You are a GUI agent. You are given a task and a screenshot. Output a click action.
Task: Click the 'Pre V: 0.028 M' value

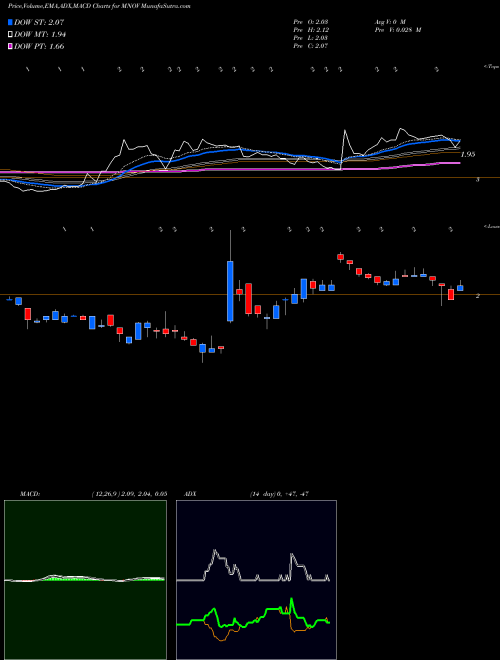click(x=397, y=30)
